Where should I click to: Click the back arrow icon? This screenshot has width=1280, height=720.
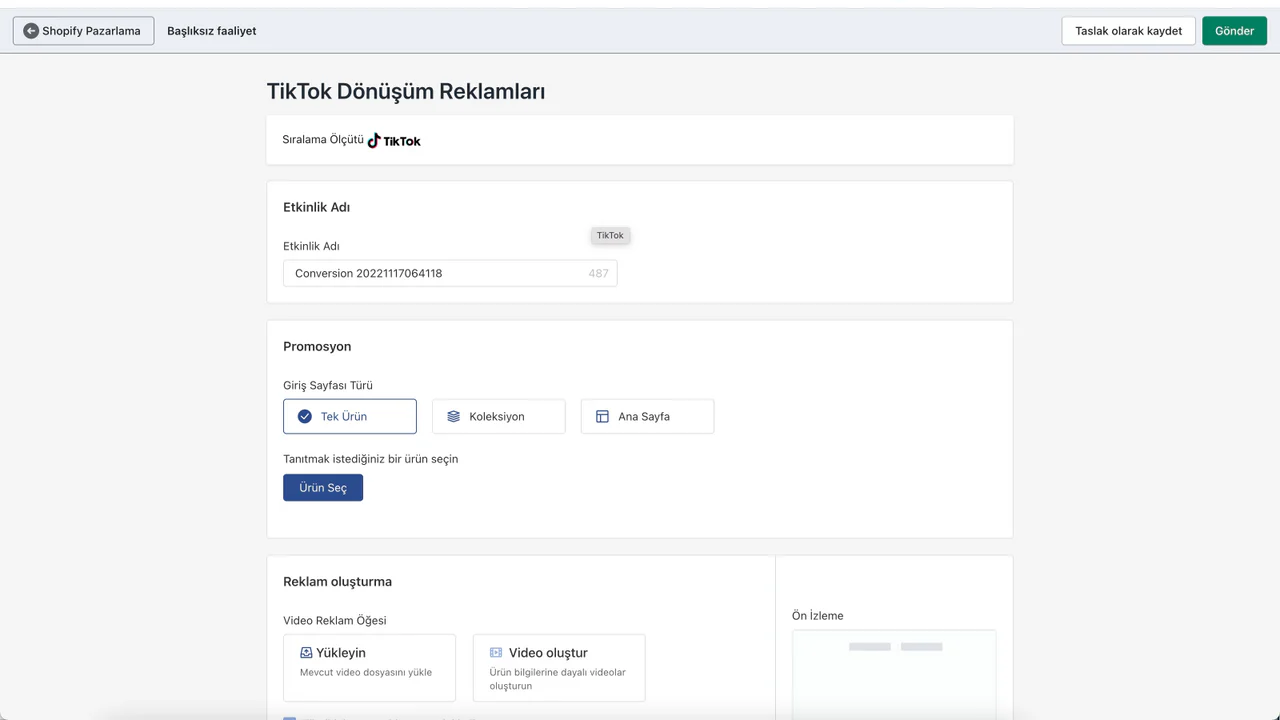tap(30, 31)
